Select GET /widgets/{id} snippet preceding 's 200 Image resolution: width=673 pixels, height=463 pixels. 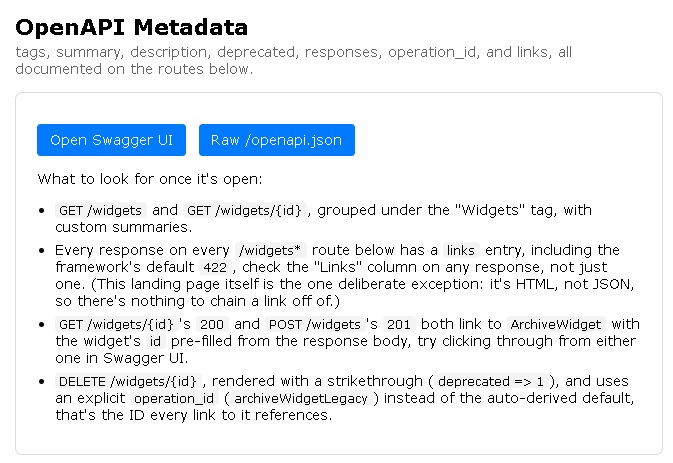point(116,324)
